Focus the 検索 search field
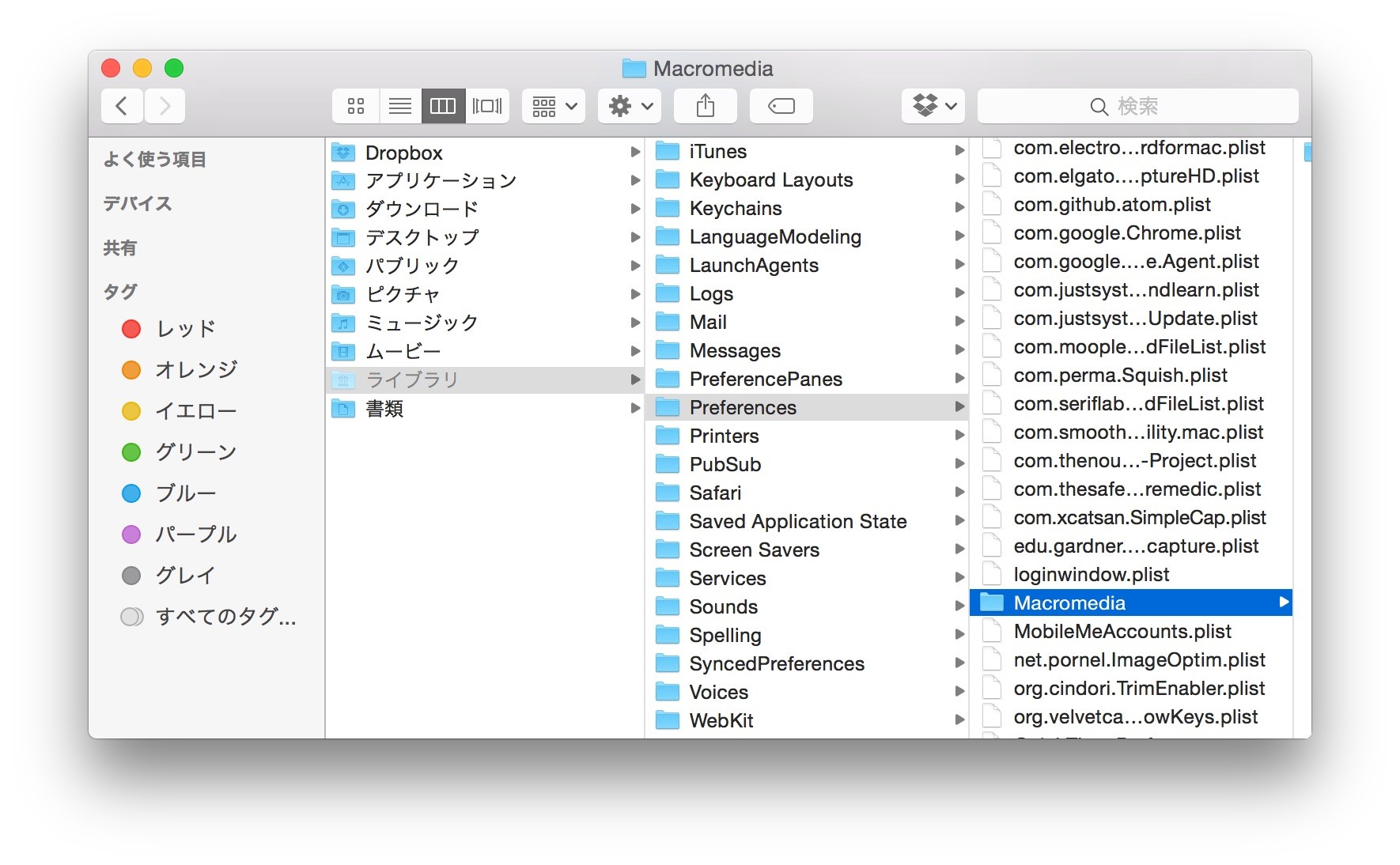This screenshot has height=865, width=1400. point(1137,106)
